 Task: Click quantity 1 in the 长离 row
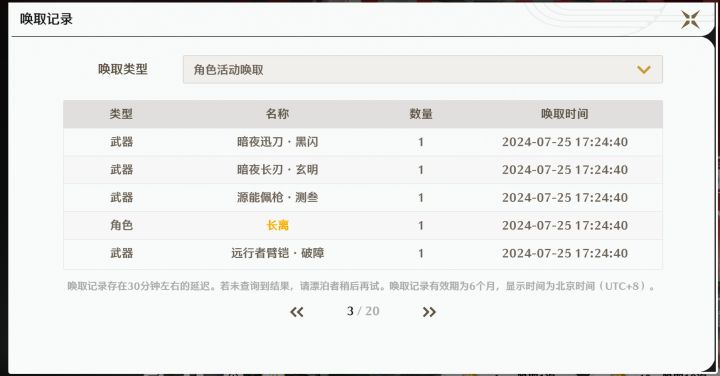pyautogui.click(x=421, y=226)
